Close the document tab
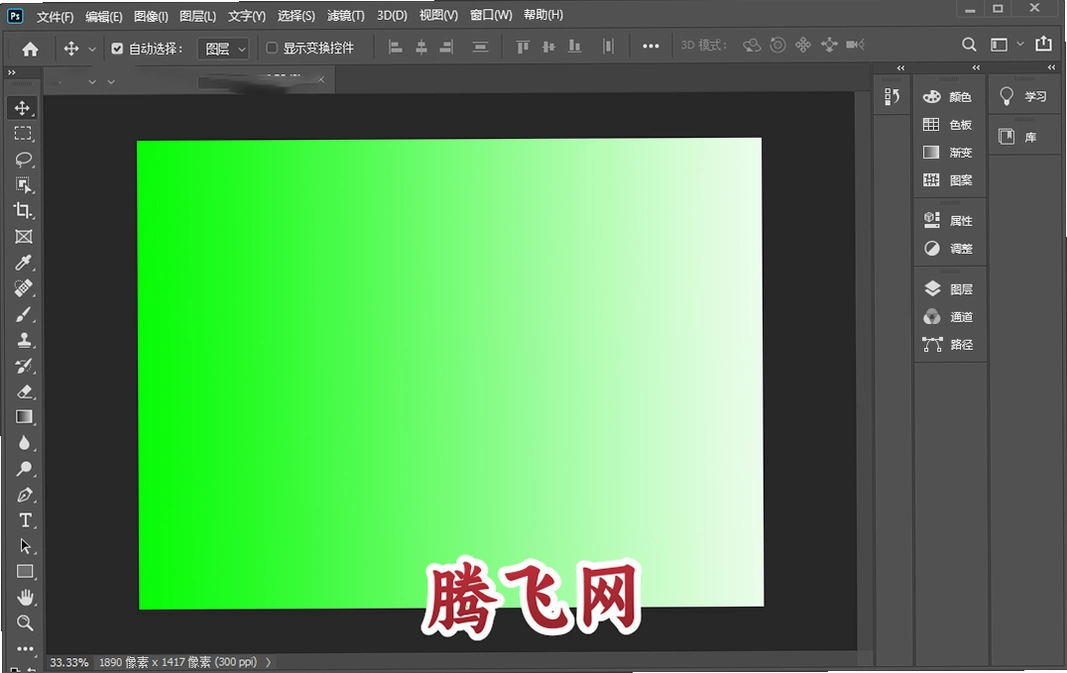Screen dimensions: 1067x673 (321, 80)
